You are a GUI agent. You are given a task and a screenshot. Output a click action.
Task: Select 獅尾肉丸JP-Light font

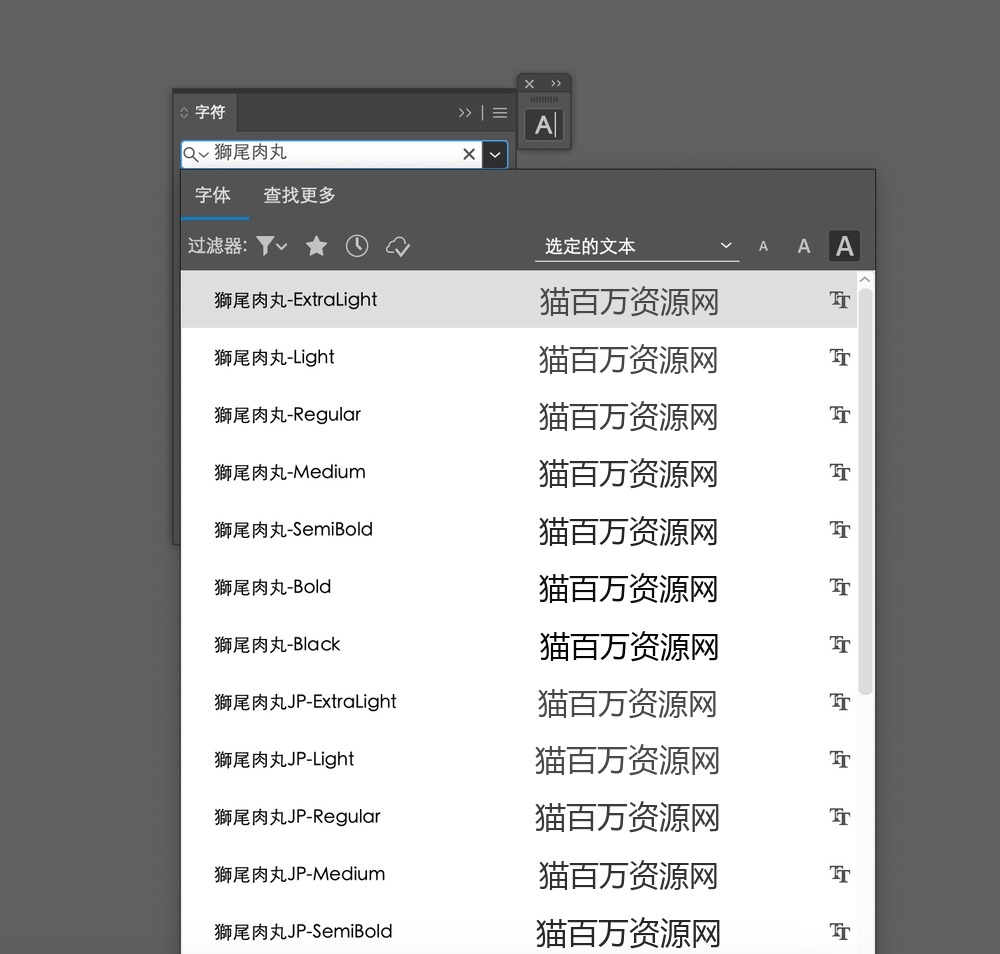519,759
